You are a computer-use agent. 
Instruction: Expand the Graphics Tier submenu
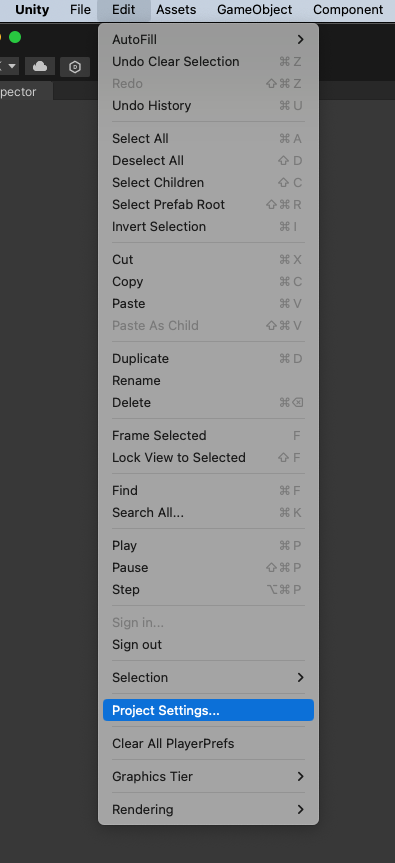click(x=208, y=777)
